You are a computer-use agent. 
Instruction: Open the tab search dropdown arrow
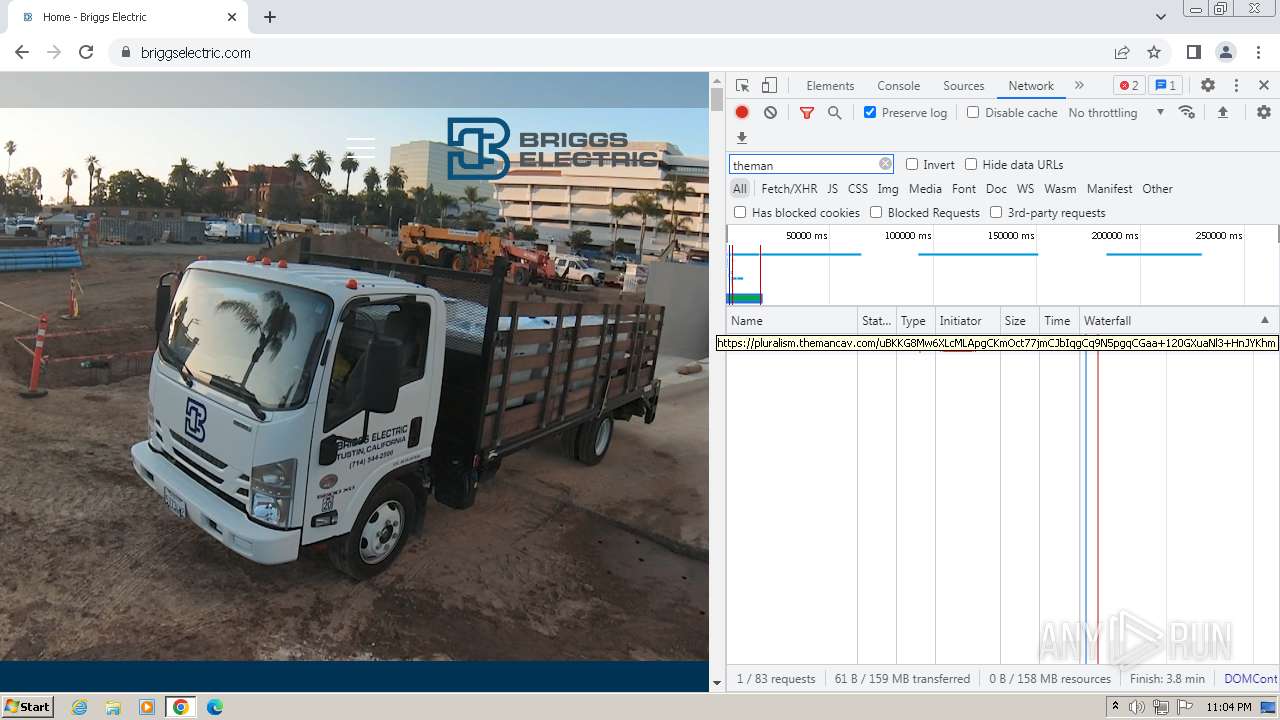coord(1160,17)
